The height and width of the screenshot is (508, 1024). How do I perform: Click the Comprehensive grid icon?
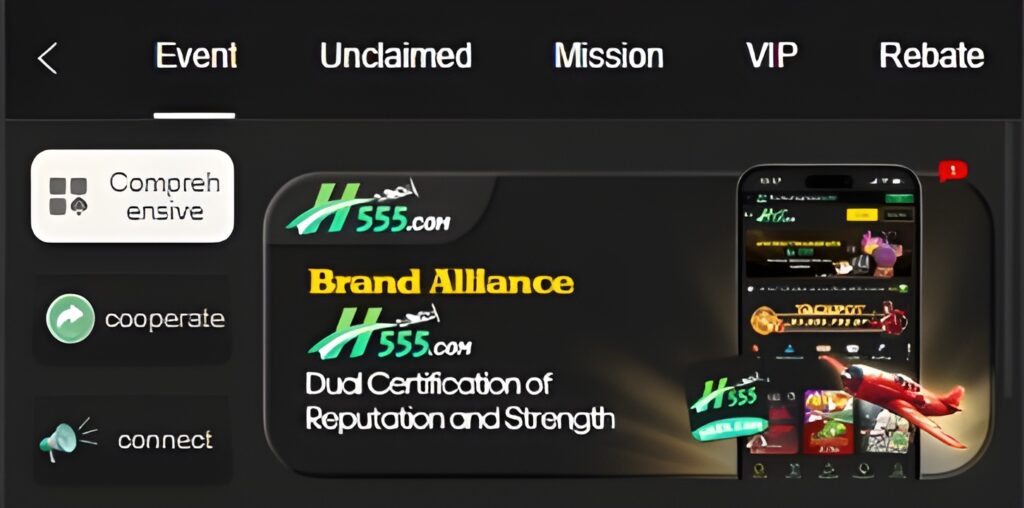[x=69, y=196]
